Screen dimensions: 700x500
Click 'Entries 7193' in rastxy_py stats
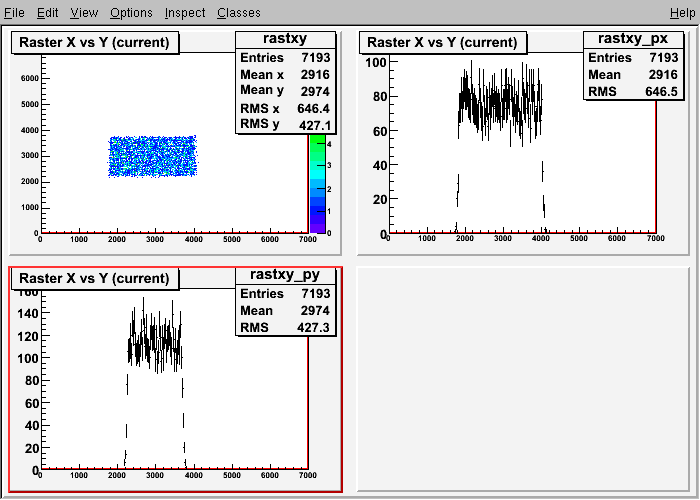coord(285,294)
